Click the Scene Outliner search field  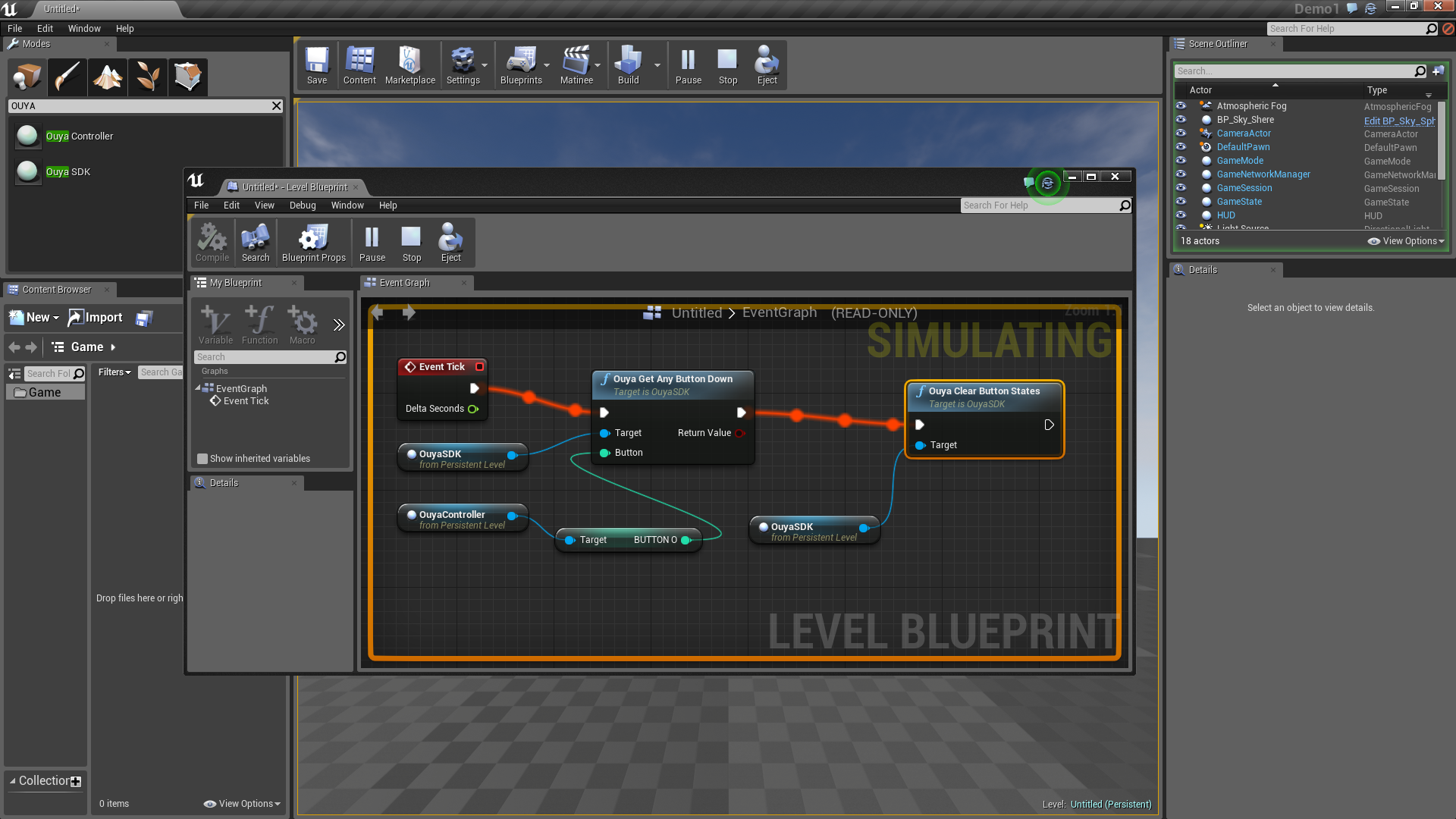pyautogui.click(x=1294, y=71)
